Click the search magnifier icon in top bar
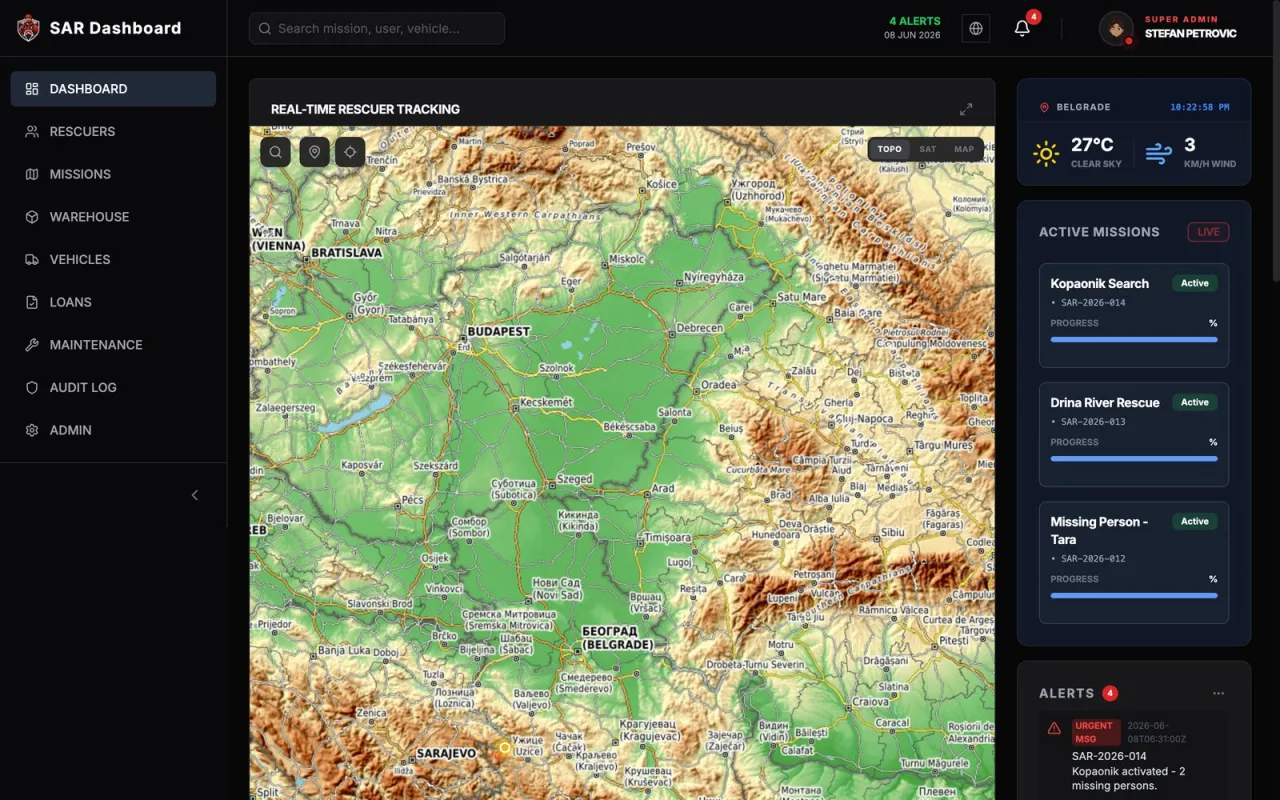Viewport: 1280px width, 800px height. (x=265, y=28)
